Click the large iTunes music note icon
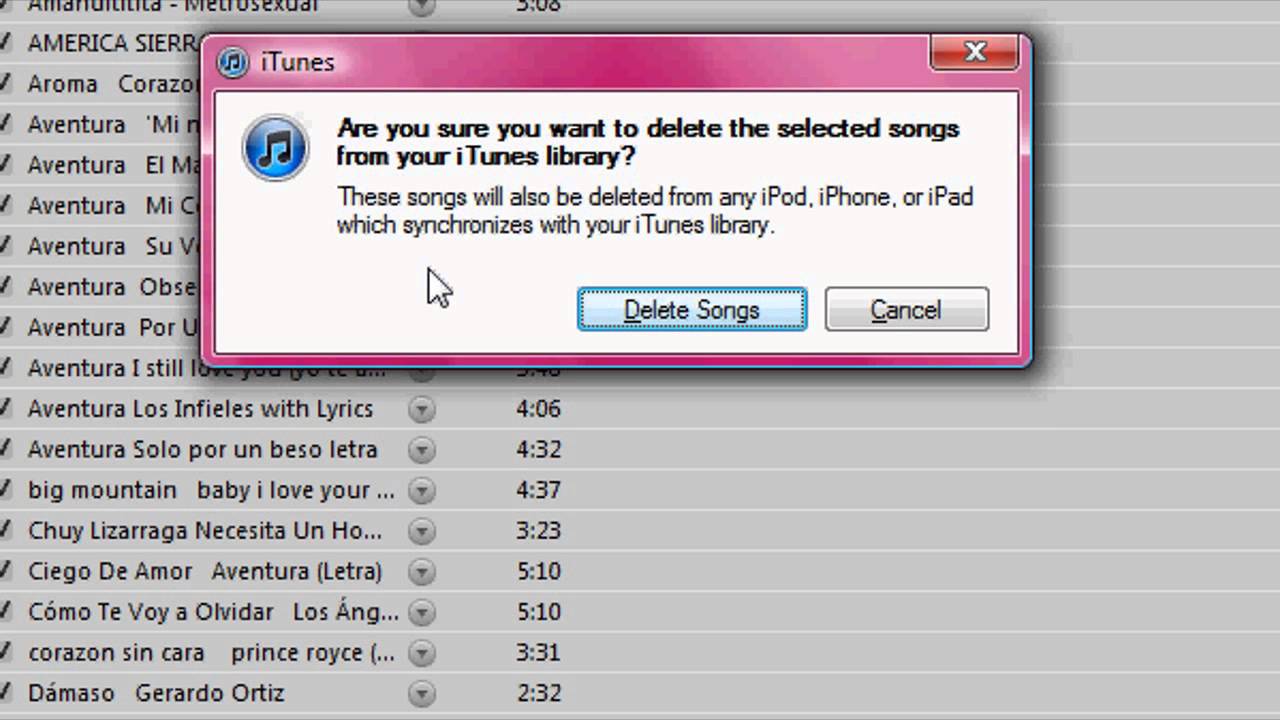 (275, 147)
